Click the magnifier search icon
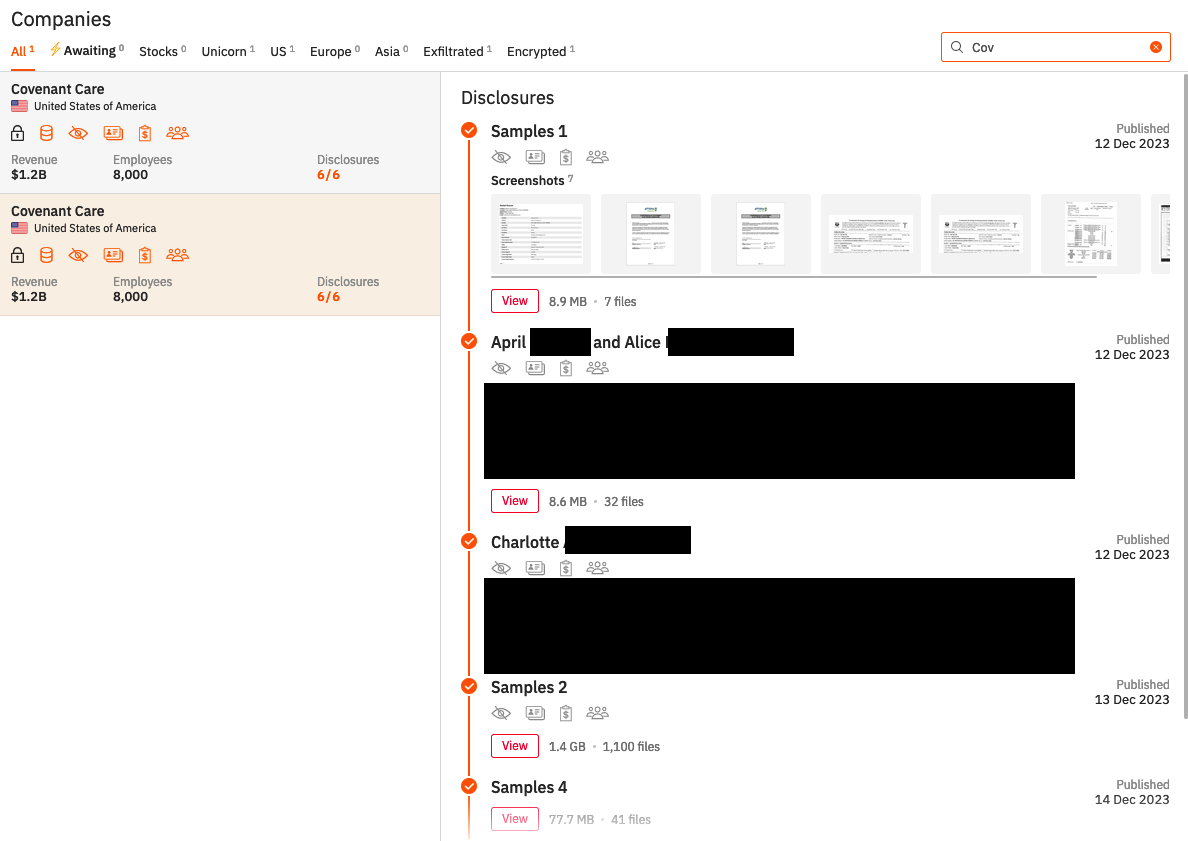Viewport: 1188px width, 841px height. 957,47
